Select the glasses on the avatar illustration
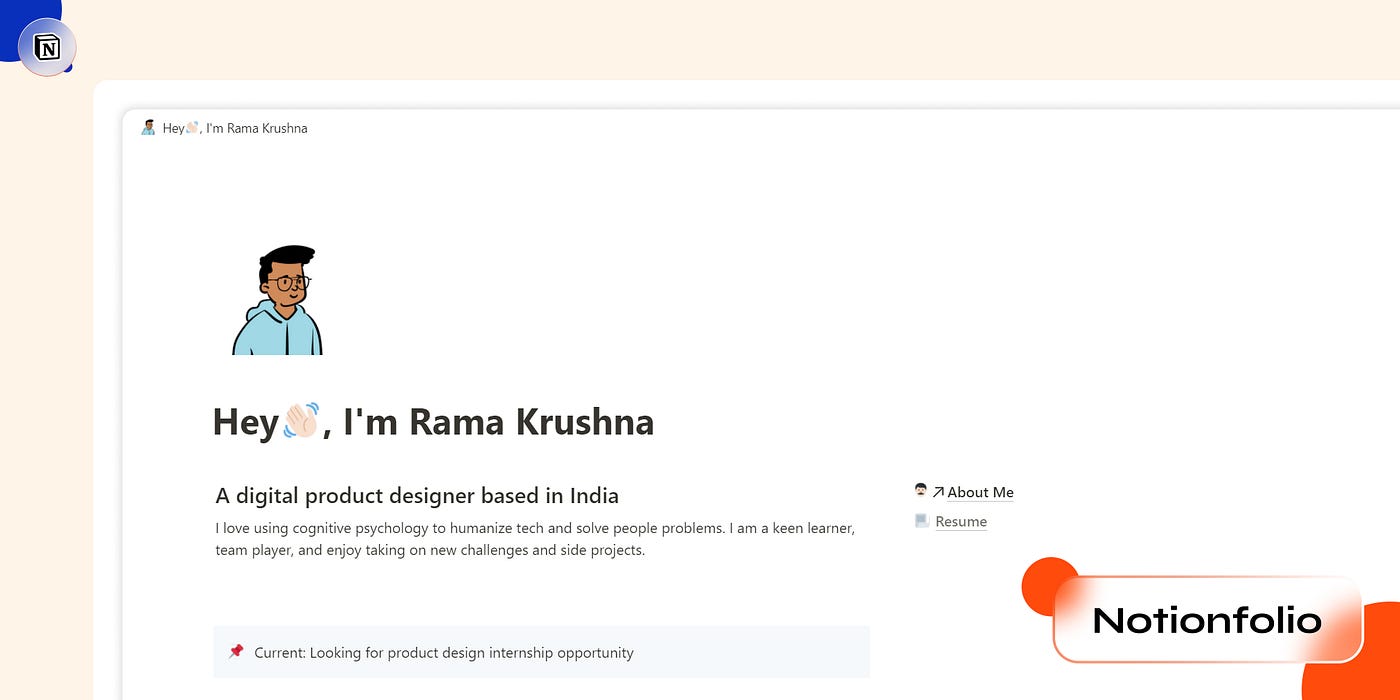 point(291,283)
